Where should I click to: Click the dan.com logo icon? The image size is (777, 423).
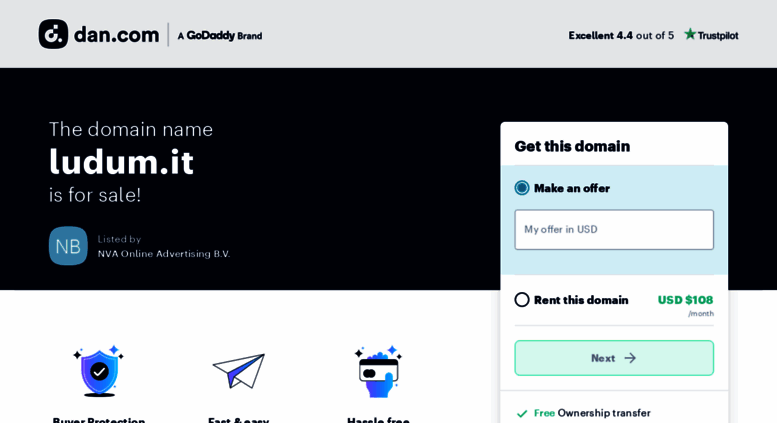tap(54, 34)
